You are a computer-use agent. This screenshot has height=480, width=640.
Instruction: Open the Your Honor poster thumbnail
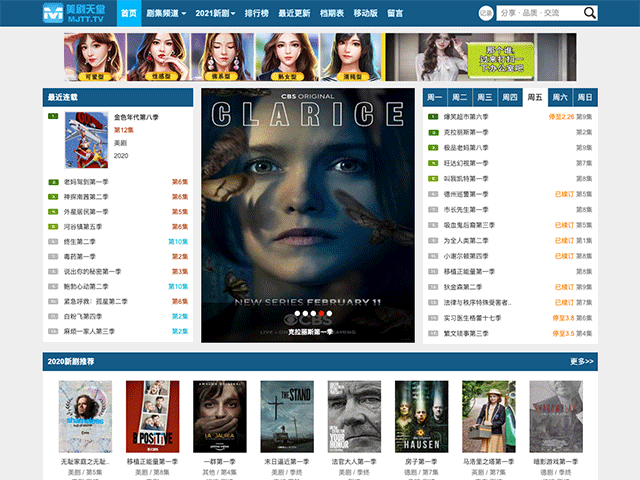tap(354, 416)
